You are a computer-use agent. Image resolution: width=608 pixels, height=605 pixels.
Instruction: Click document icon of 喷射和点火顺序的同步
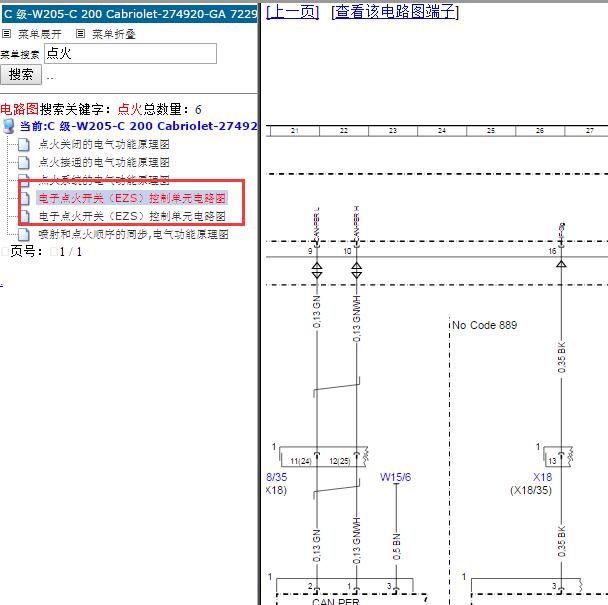click(24, 234)
